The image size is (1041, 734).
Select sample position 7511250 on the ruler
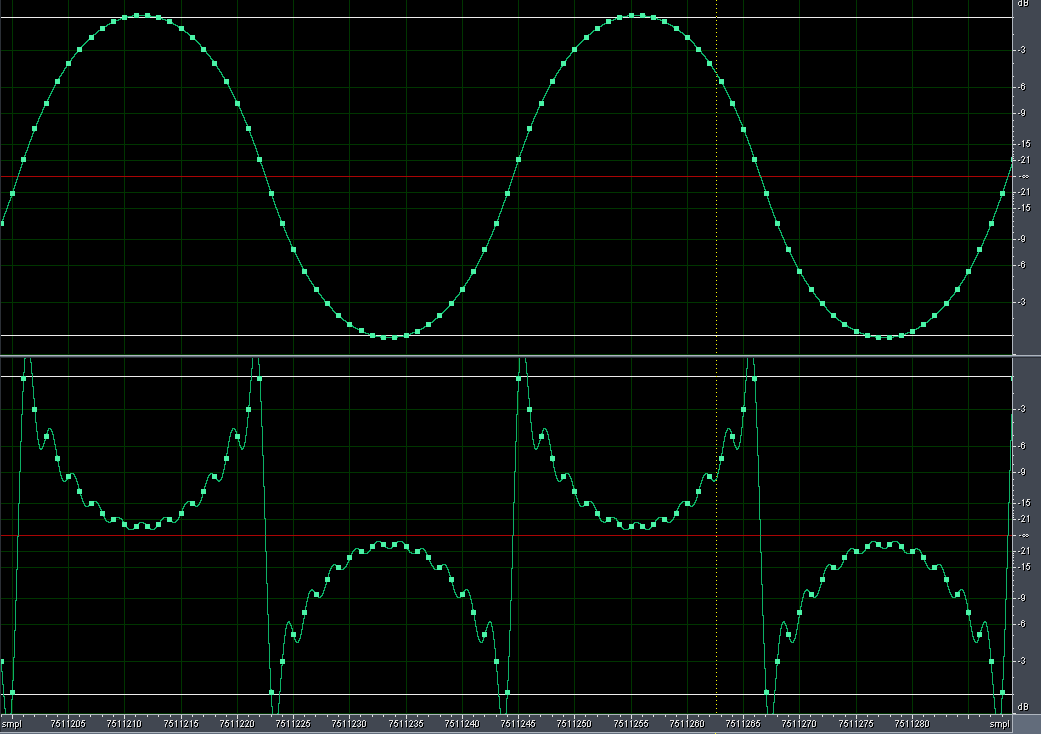[x=574, y=724]
